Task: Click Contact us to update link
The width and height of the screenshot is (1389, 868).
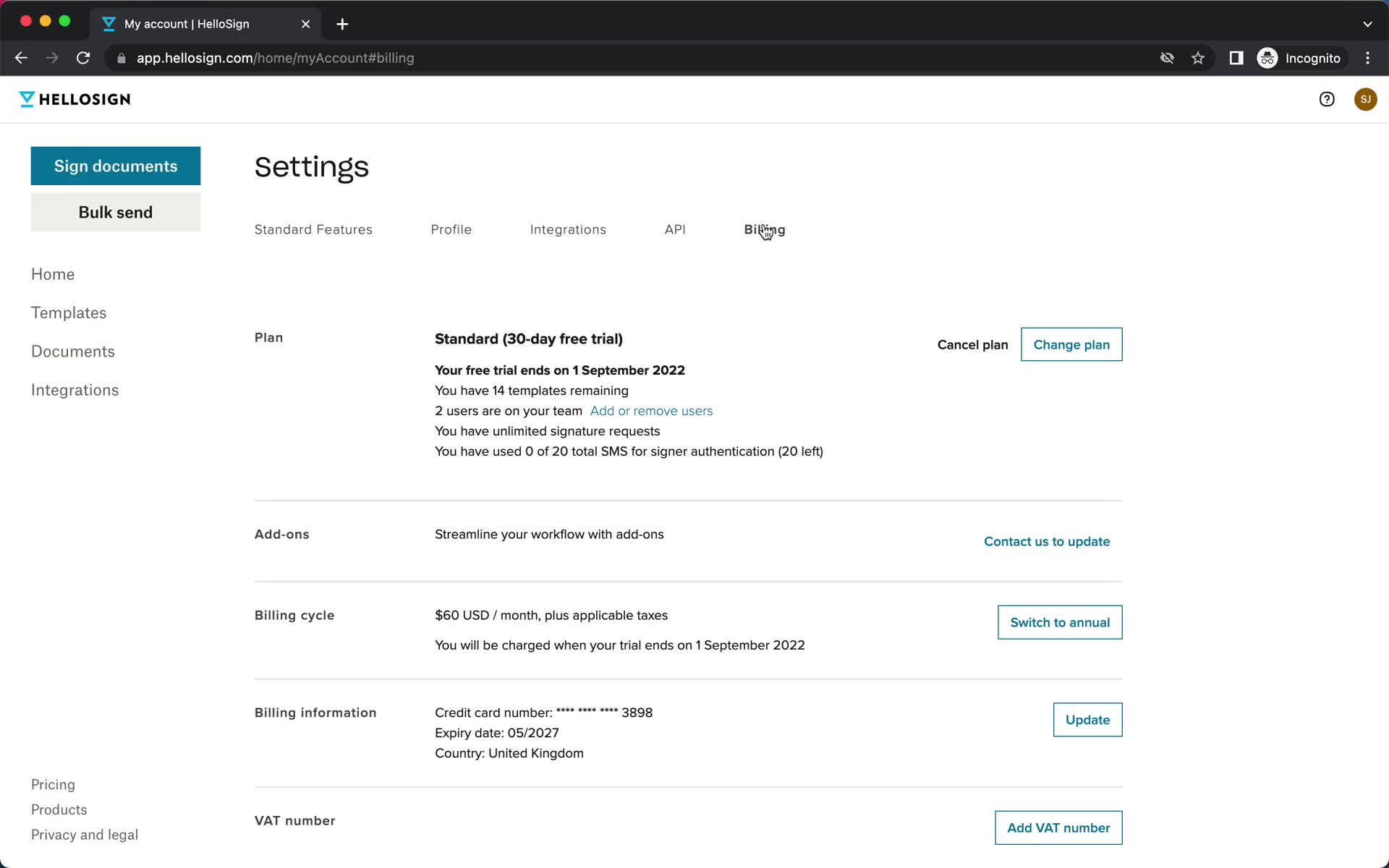Action: [1047, 541]
